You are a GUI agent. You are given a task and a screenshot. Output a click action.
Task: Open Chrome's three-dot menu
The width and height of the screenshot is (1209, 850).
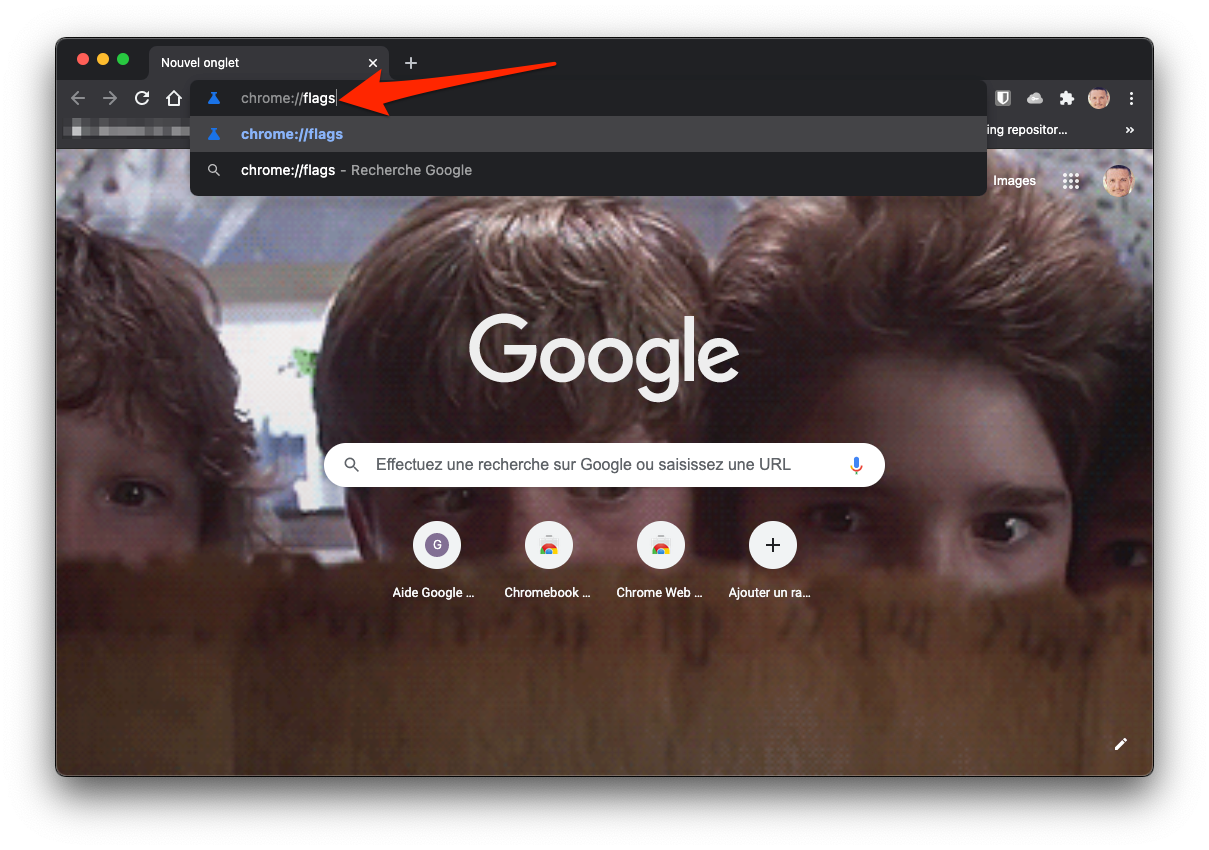pos(1131,98)
